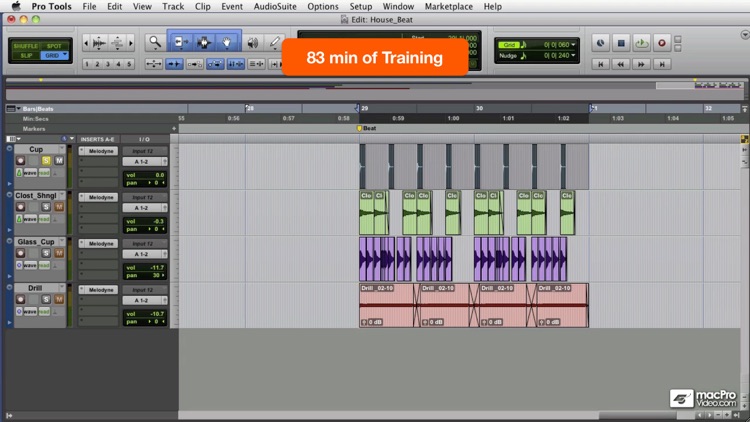This screenshot has width=750, height=422.
Task: Enable Shuffle edit mode
Action: click(x=25, y=46)
